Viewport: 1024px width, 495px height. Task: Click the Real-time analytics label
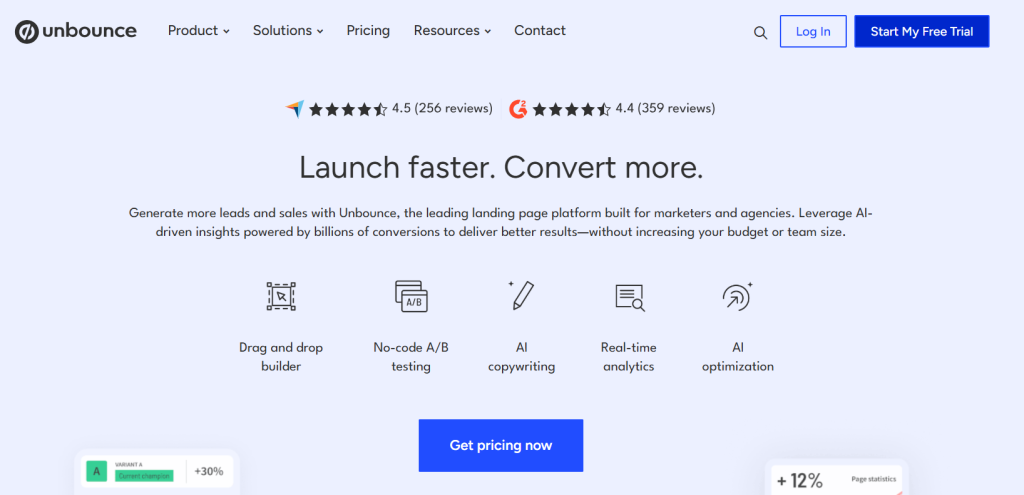(x=629, y=357)
